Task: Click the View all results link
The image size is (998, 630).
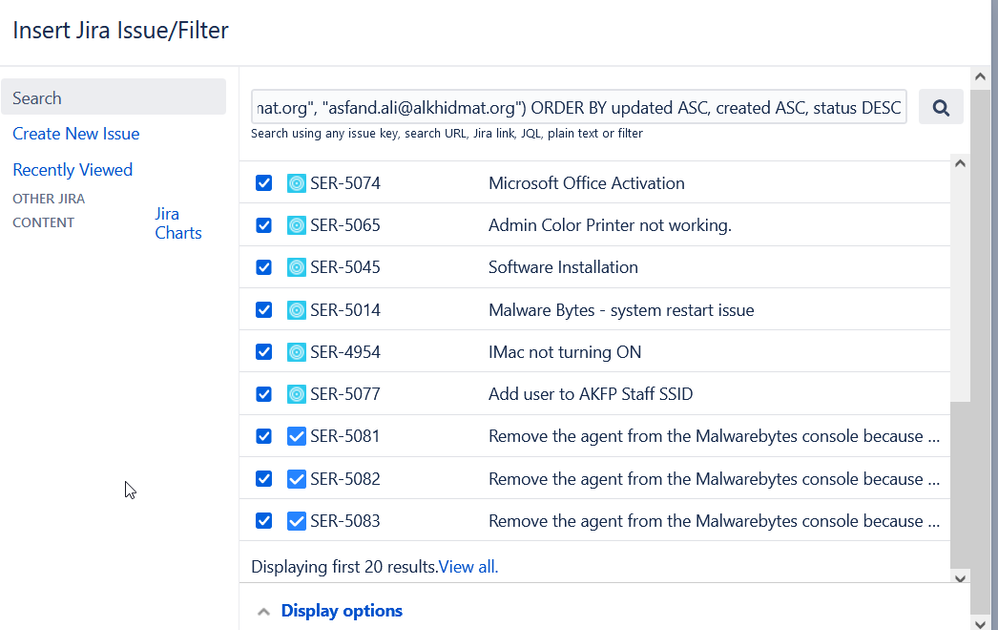Action: pyautogui.click(x=468, y=566)
